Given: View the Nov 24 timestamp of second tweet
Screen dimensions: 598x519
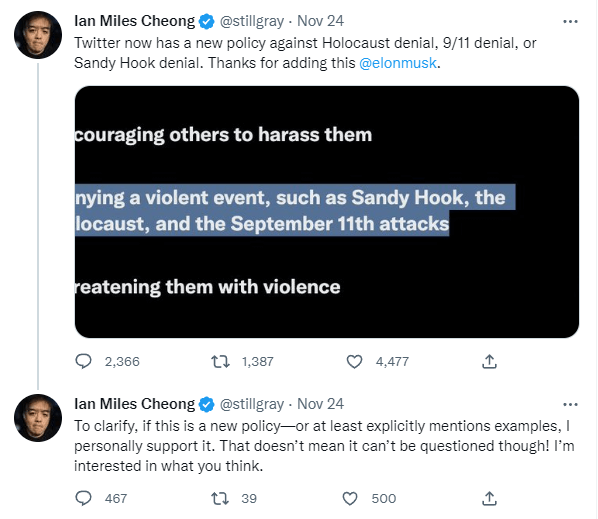Looking at the screenshot, I should pyautogui.click(x=320, y=404).
